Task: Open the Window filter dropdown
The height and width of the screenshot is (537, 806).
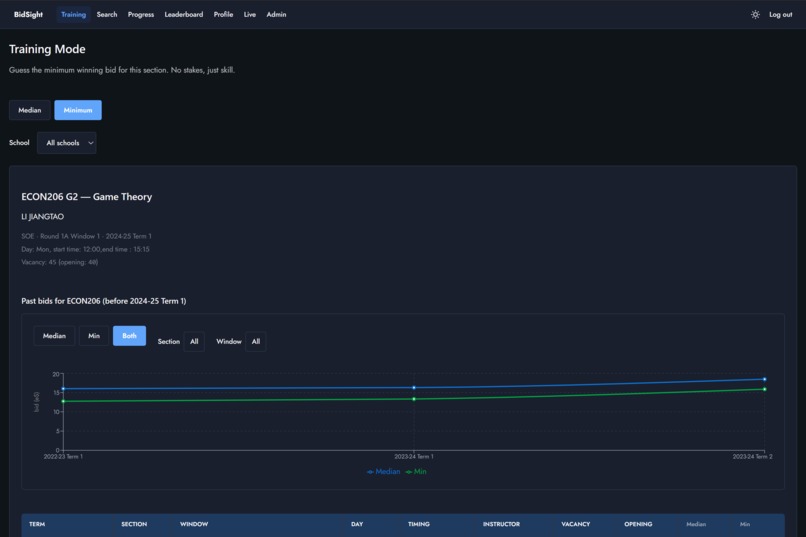Action: coord(256,341)
